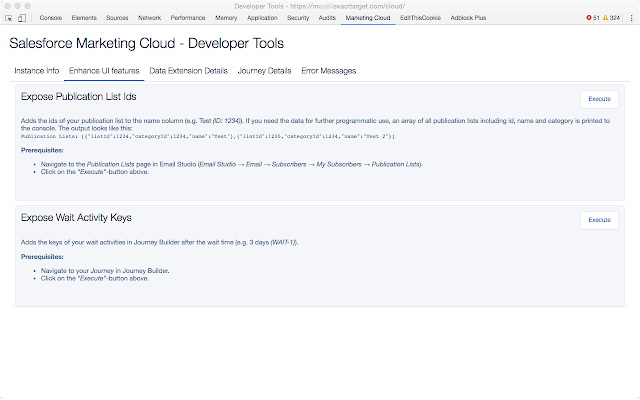Select the Instance Info tab
The width and height of the screenshot is (640, 400).
37,71
